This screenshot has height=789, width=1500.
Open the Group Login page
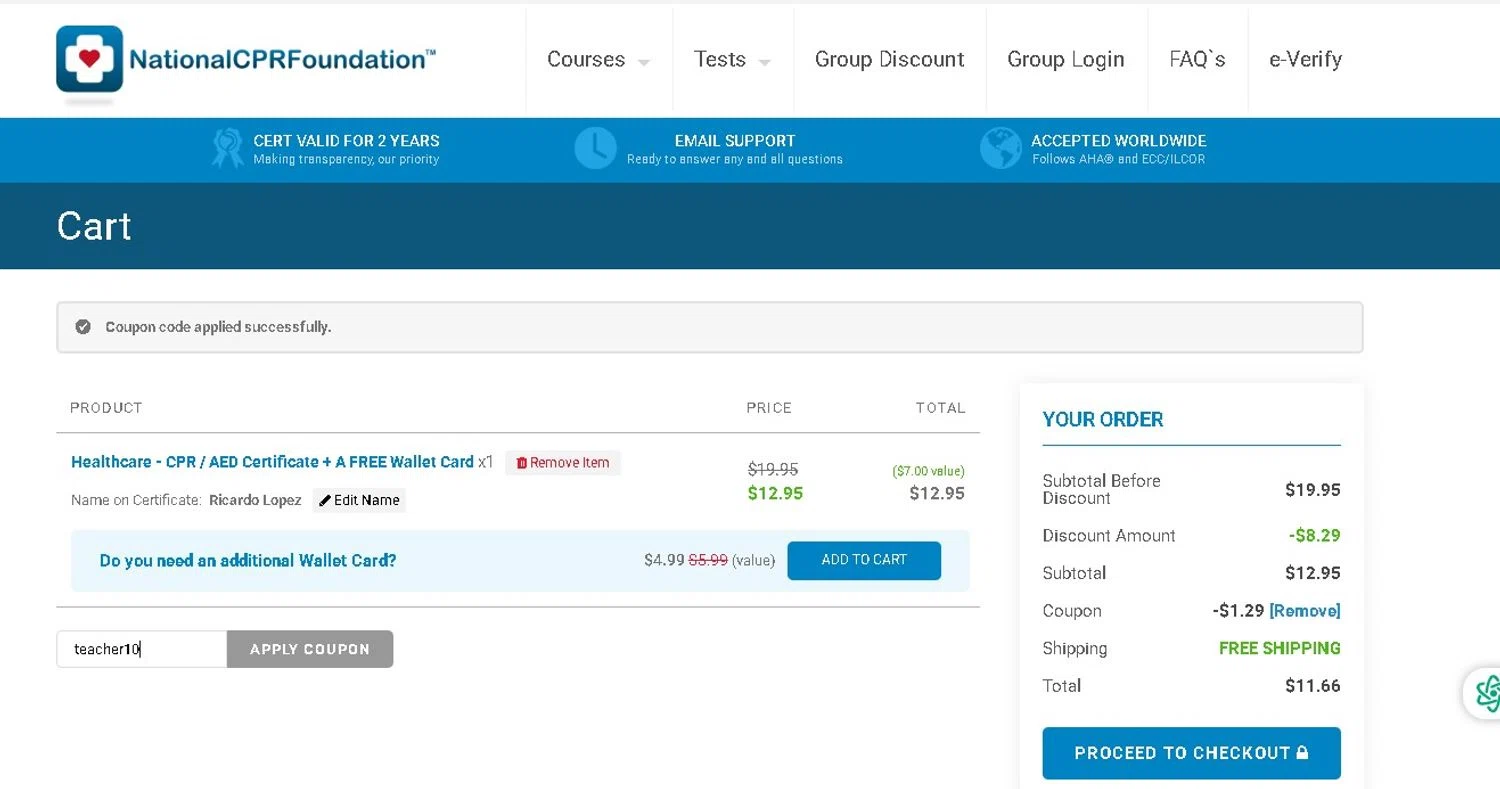(1065, 60)
